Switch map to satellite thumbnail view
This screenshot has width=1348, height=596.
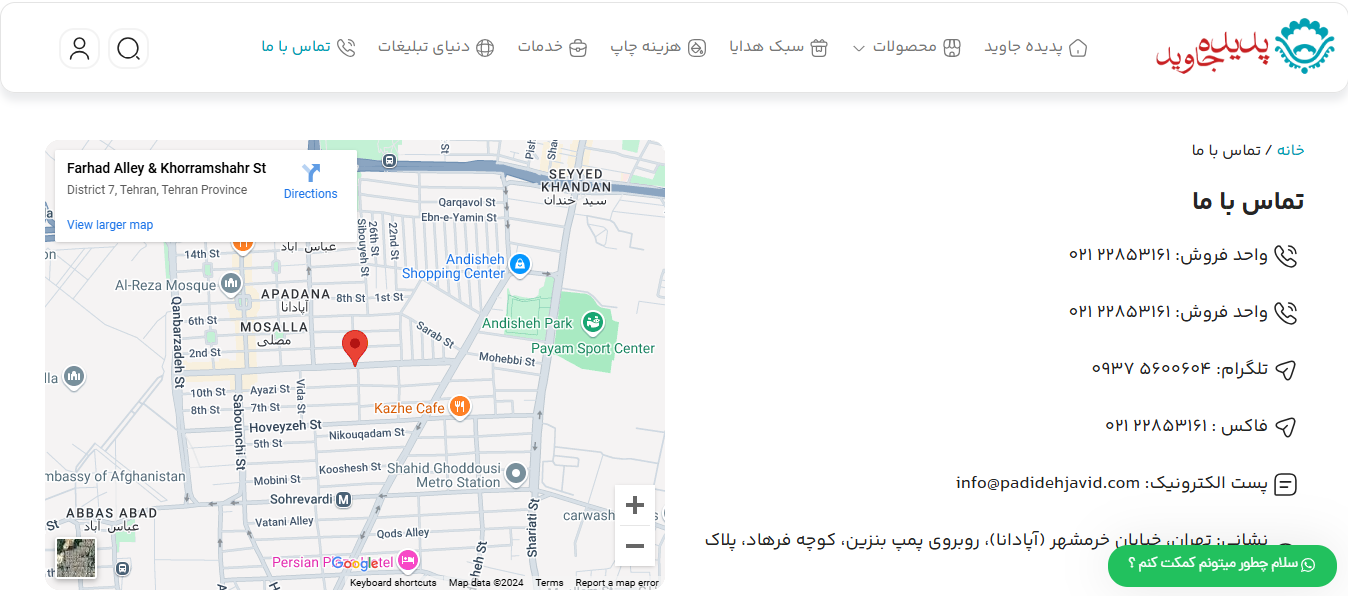pos(76,558)
